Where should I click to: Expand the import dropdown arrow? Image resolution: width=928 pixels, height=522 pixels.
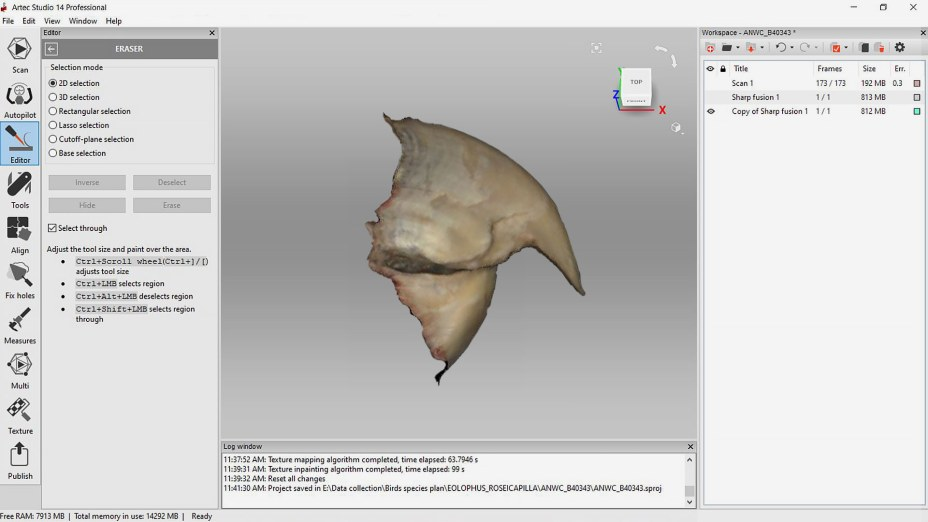coord(762,48)
